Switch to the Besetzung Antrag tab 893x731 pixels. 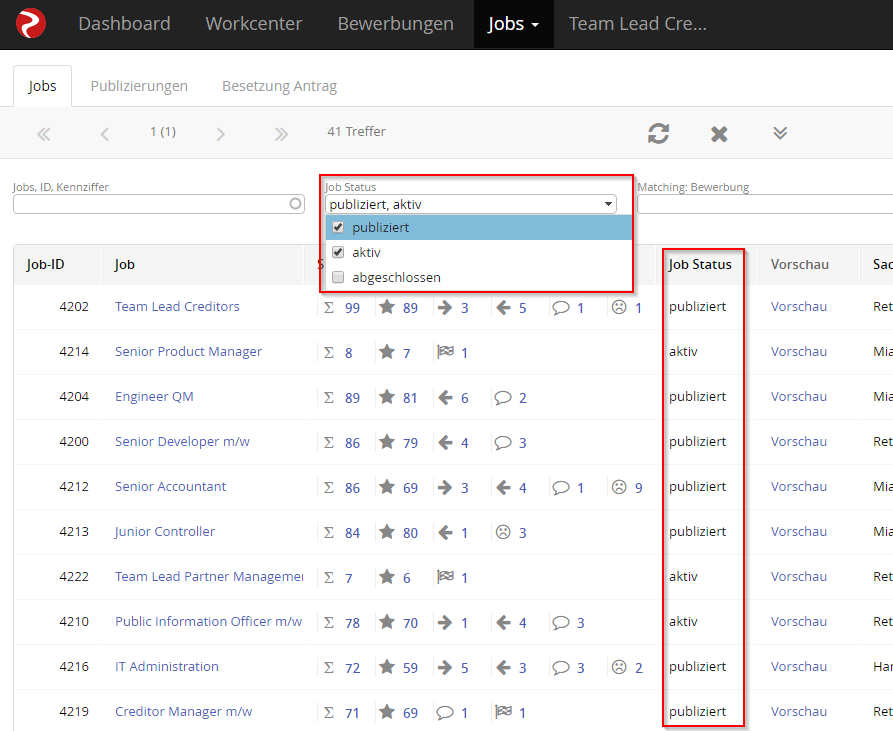coord(280,86)
